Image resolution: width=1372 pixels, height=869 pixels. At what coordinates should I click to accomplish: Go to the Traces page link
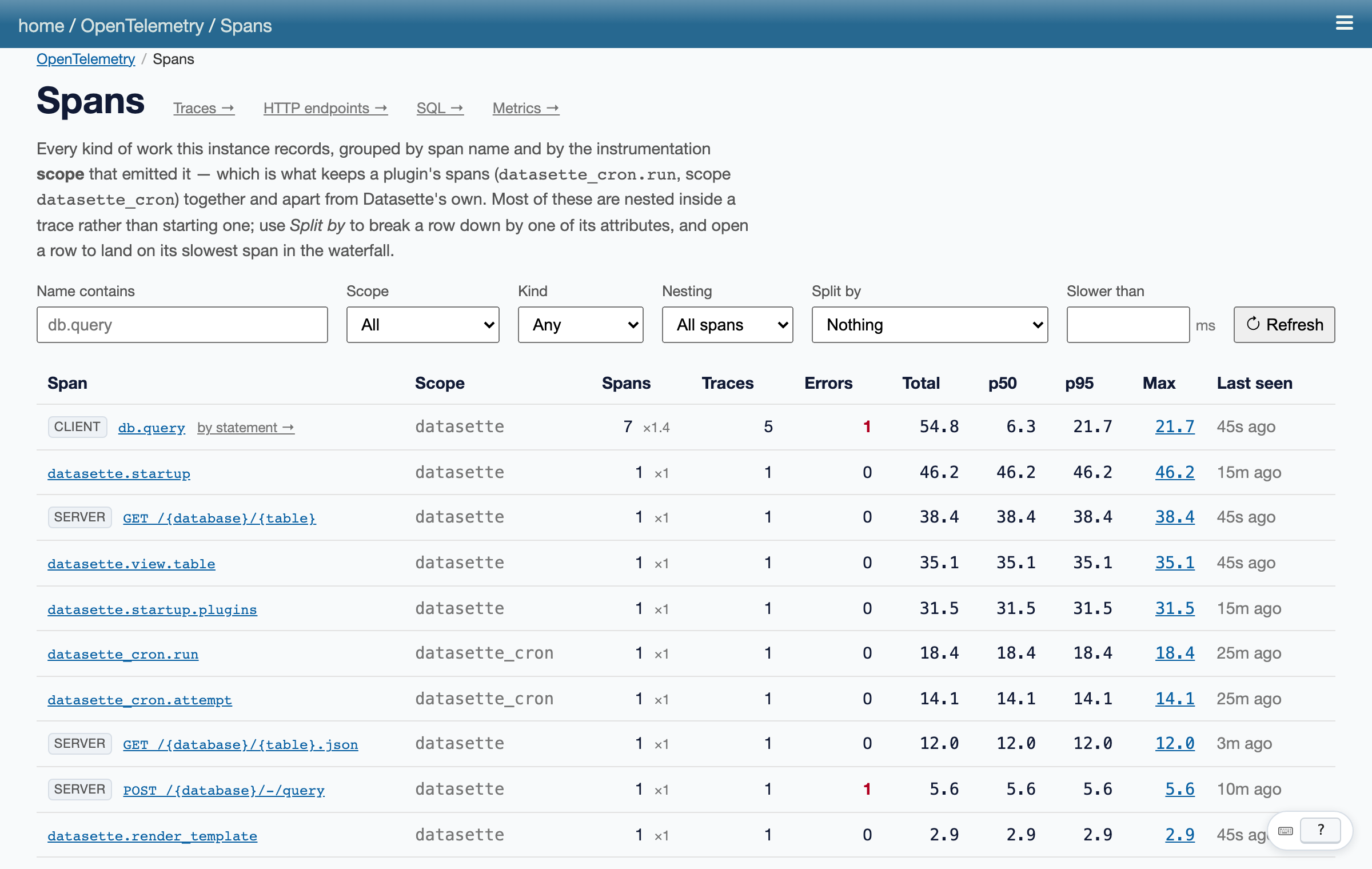pyautogui.click(x=204, y=108)
